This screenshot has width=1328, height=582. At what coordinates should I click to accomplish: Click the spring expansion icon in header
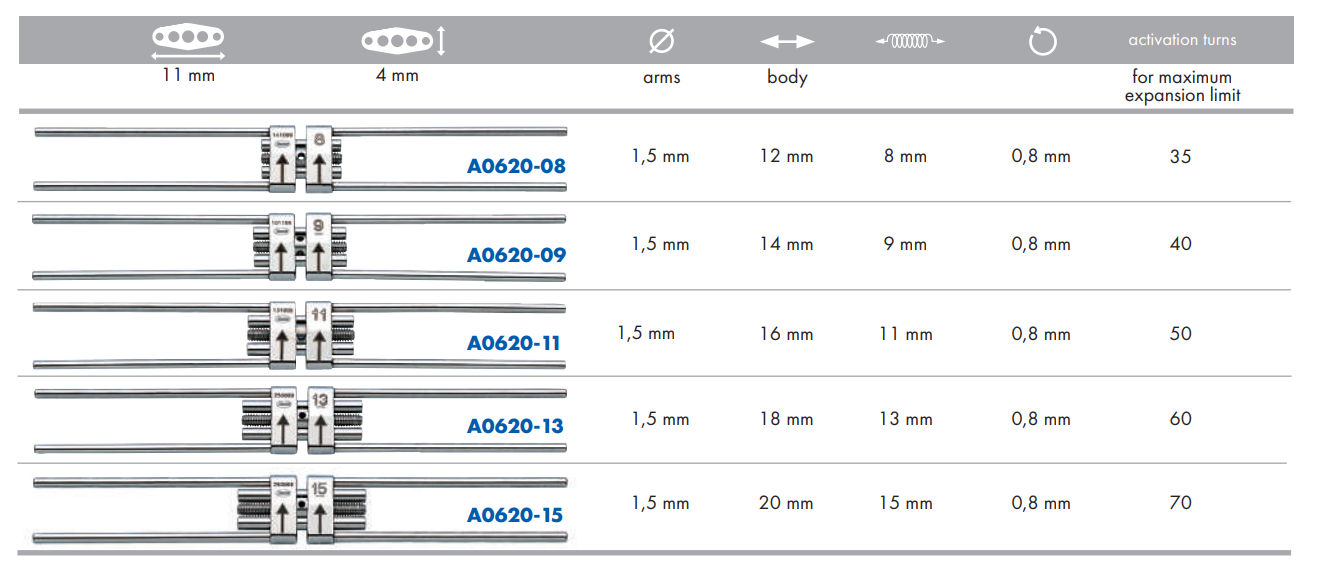tap(910, 41)
